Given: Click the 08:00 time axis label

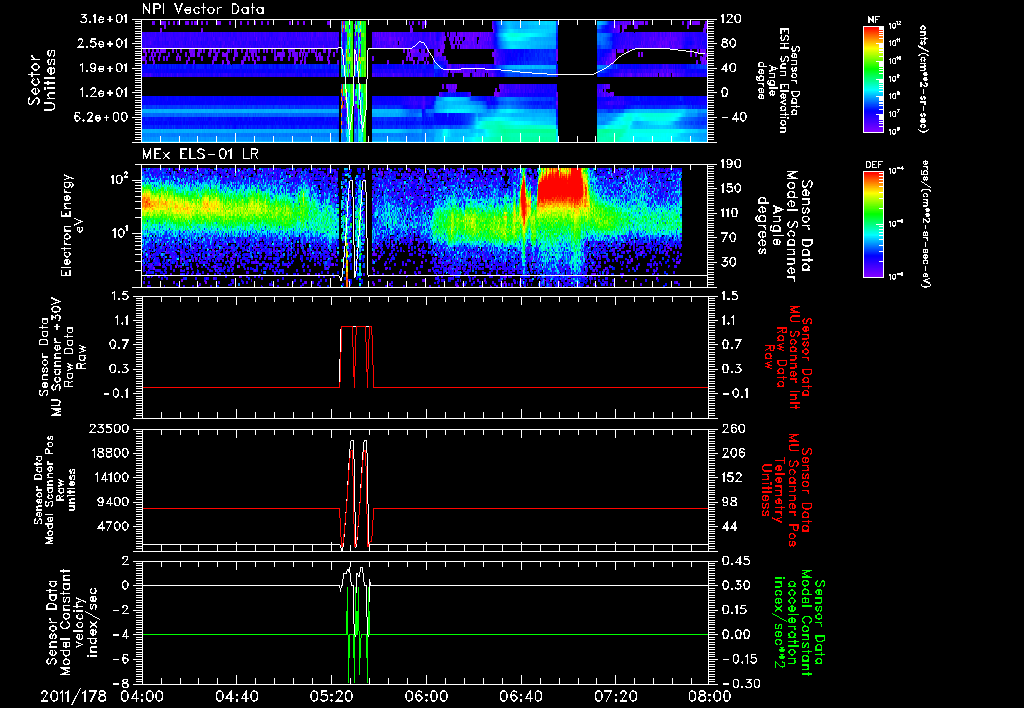Looking at the screenshot, I should point(710,696).
